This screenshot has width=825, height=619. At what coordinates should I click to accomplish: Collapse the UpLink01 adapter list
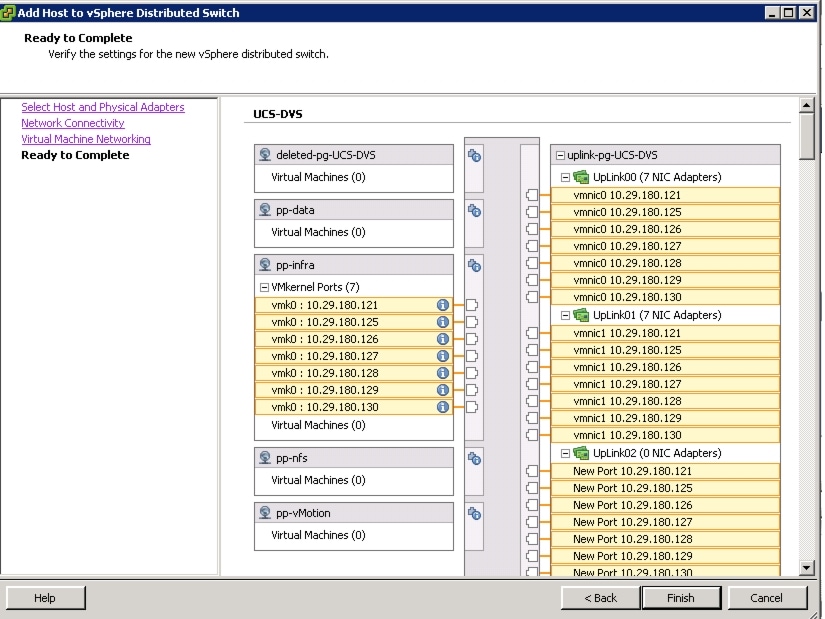click(x=565, y=315)
